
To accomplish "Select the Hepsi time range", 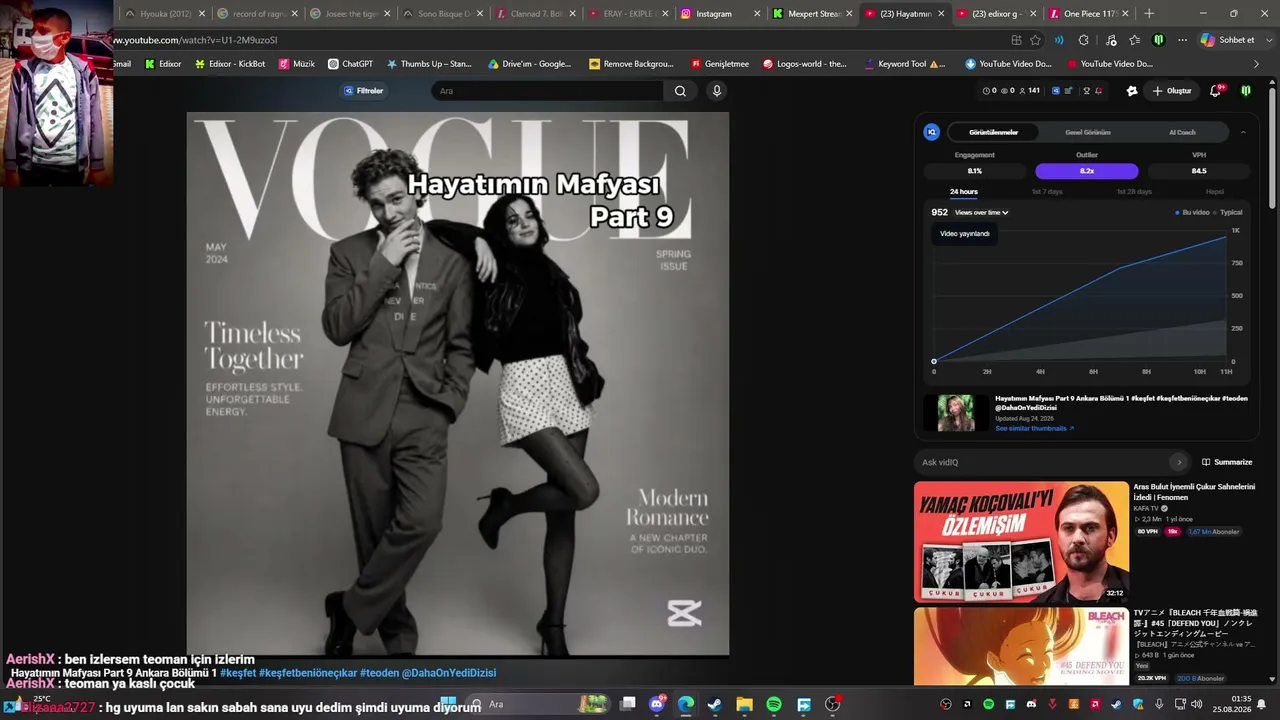I will [x=1215, y=192].
